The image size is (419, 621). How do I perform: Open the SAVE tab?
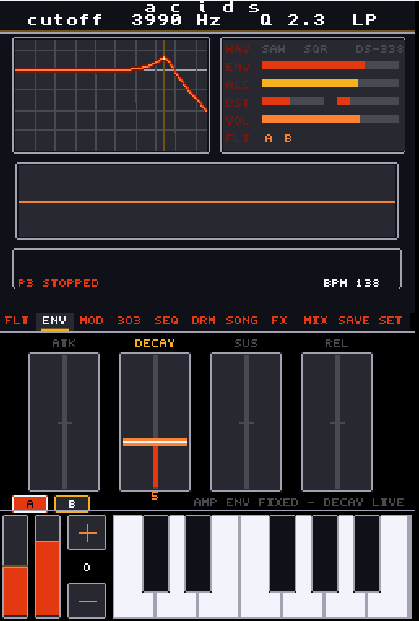354,320
